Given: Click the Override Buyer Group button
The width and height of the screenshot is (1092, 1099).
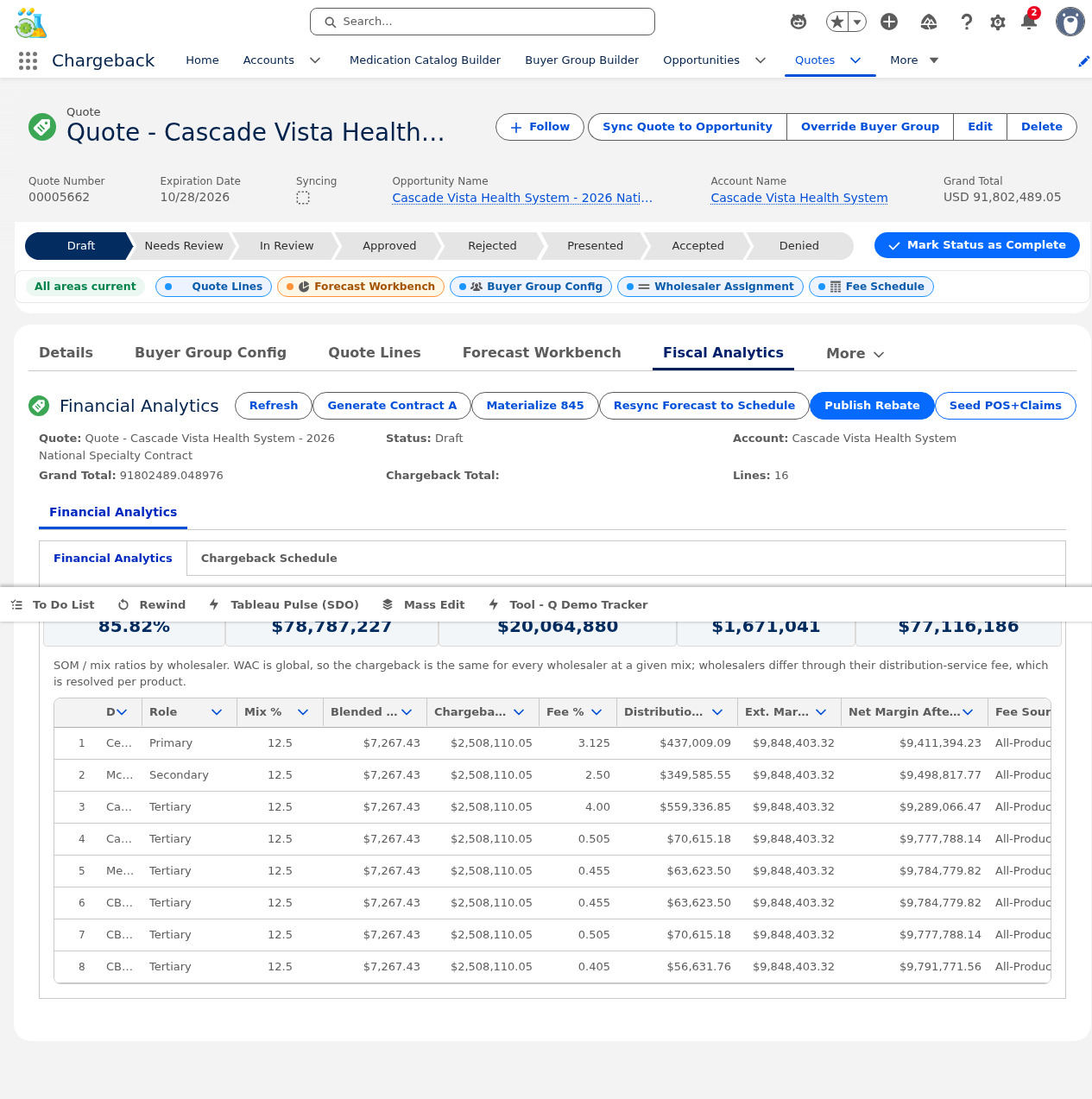Looking at the screenshot, I should 870,127.
